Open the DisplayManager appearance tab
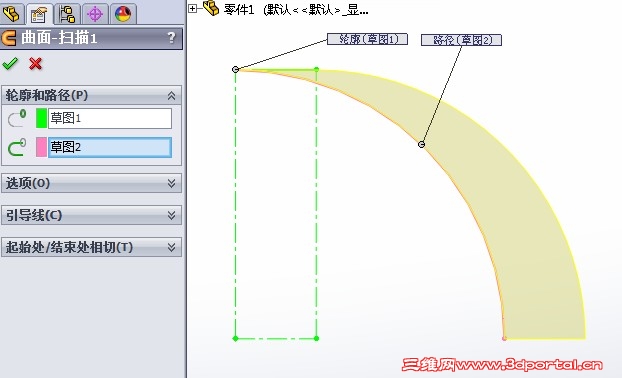 coord(123,13)
